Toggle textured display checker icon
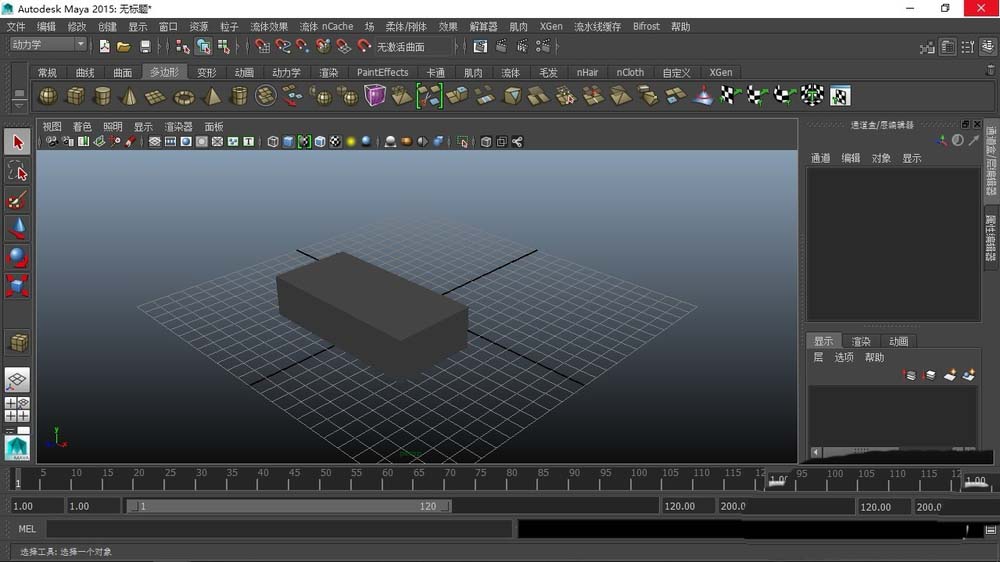The image size is (1000, 562). pyautogui.click(x=335, y=142)
